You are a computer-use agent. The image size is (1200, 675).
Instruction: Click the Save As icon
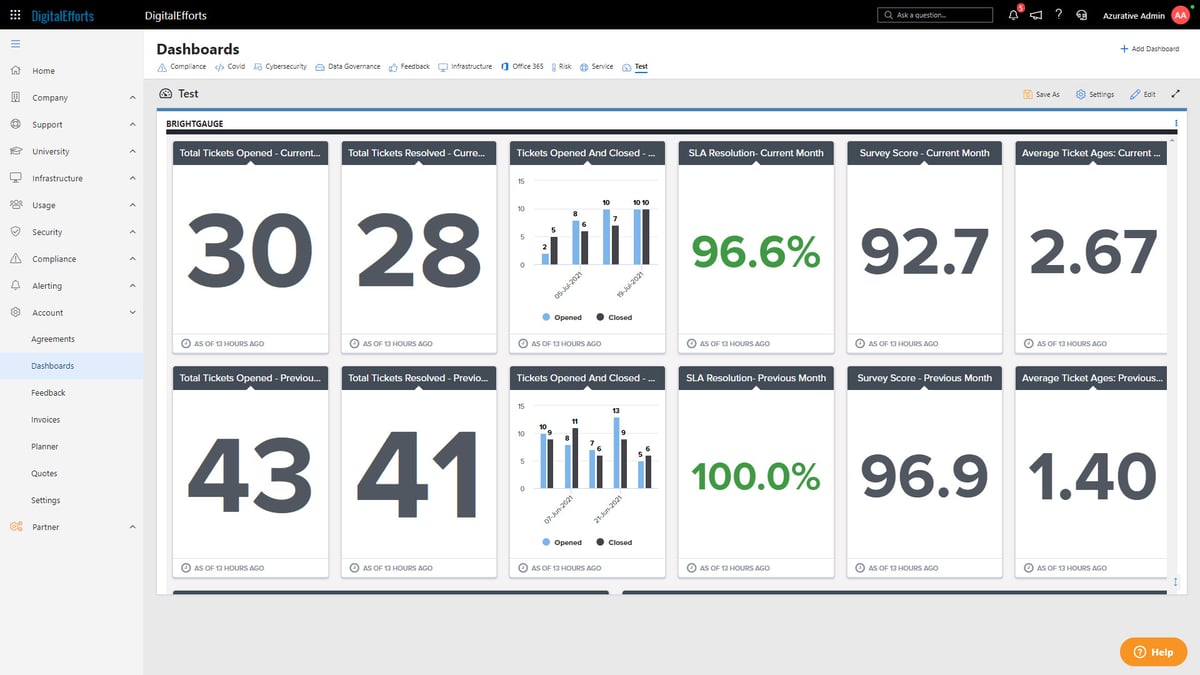(1041, 93)
